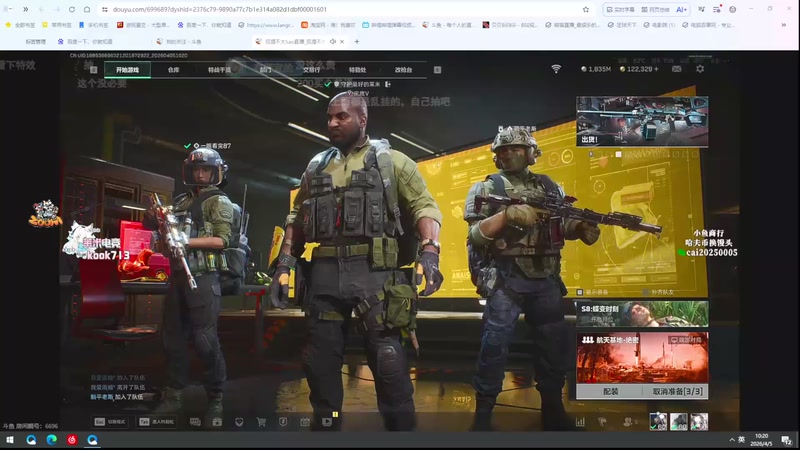Open the video playback icon with yellow badge
Image resolution: width=800 pixels, height=450 pixels.
[328, 421]
